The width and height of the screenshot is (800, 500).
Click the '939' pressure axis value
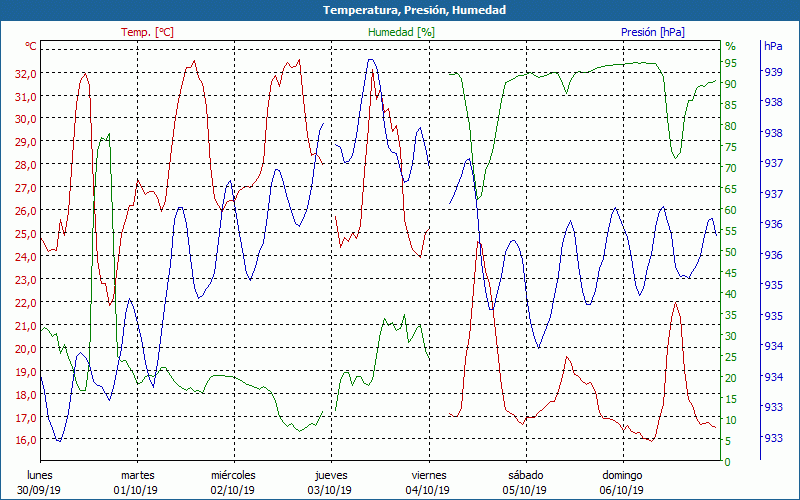[x=773, y=72]
